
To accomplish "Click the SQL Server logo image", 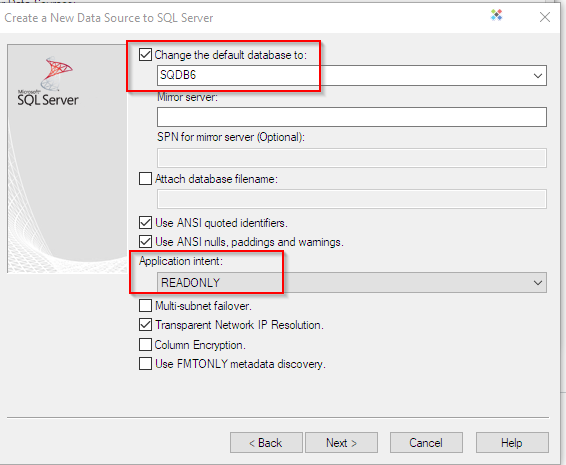I will [48, 81].
